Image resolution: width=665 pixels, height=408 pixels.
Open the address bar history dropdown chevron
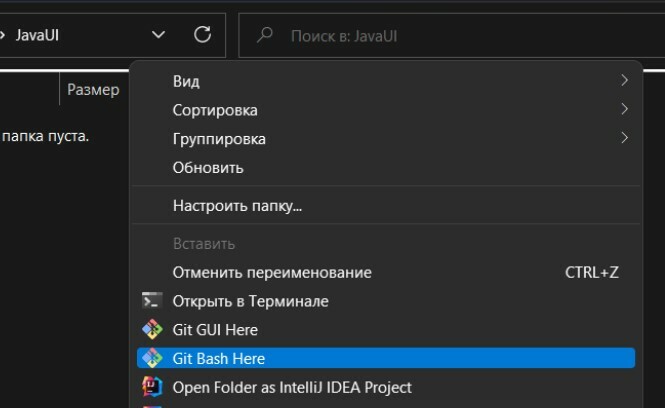(158, 35)
